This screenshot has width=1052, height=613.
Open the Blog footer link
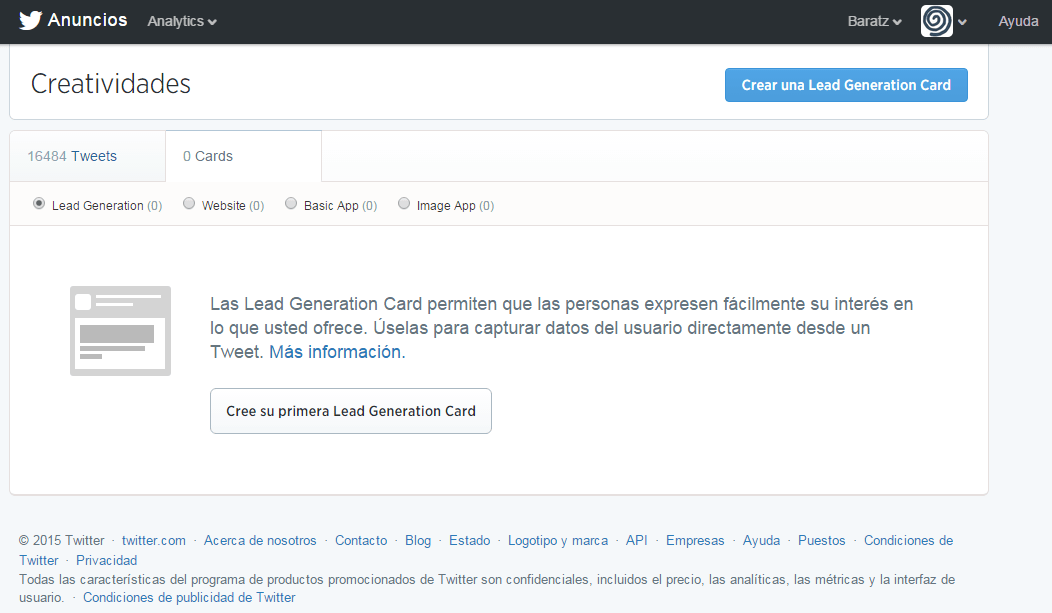click(x=418, y=541)
